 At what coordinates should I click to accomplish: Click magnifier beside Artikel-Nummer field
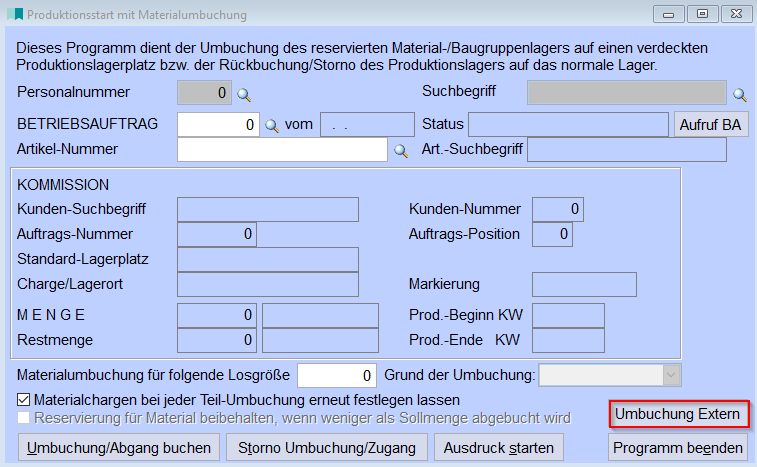400,151
